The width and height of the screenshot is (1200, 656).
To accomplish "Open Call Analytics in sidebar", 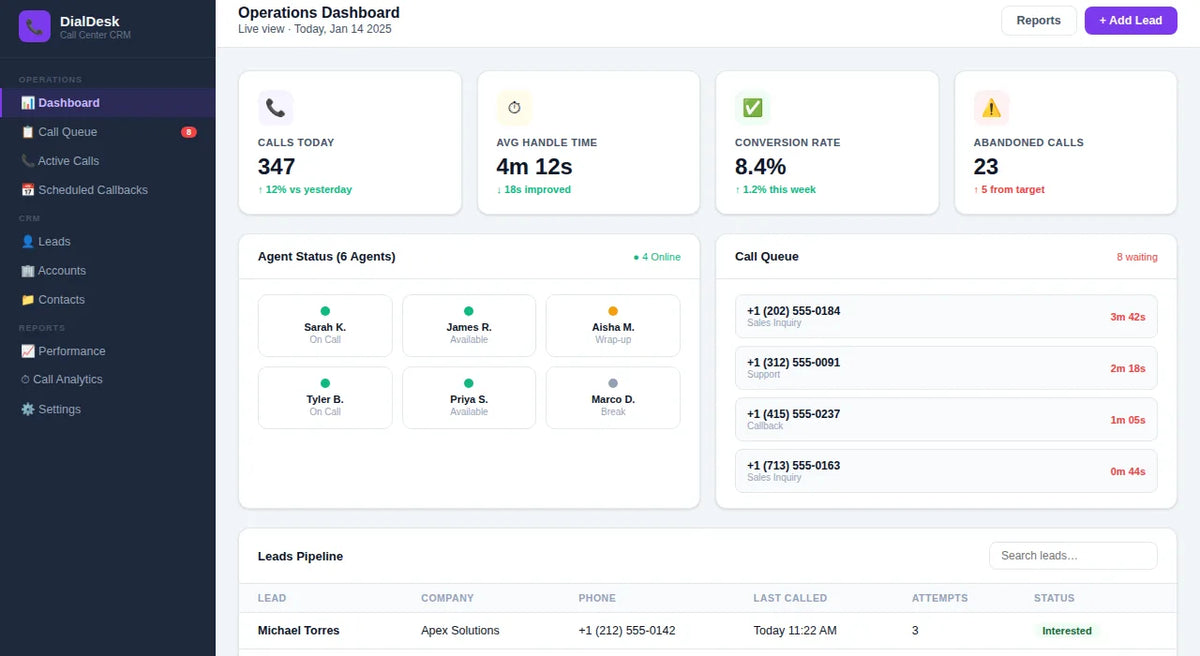I will 108,380.
